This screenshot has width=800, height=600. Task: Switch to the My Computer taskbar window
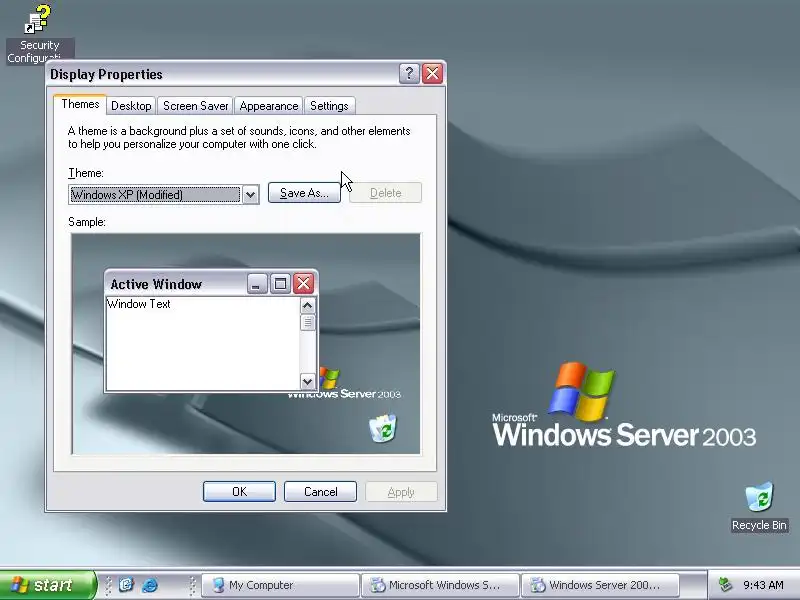[280, 585]
